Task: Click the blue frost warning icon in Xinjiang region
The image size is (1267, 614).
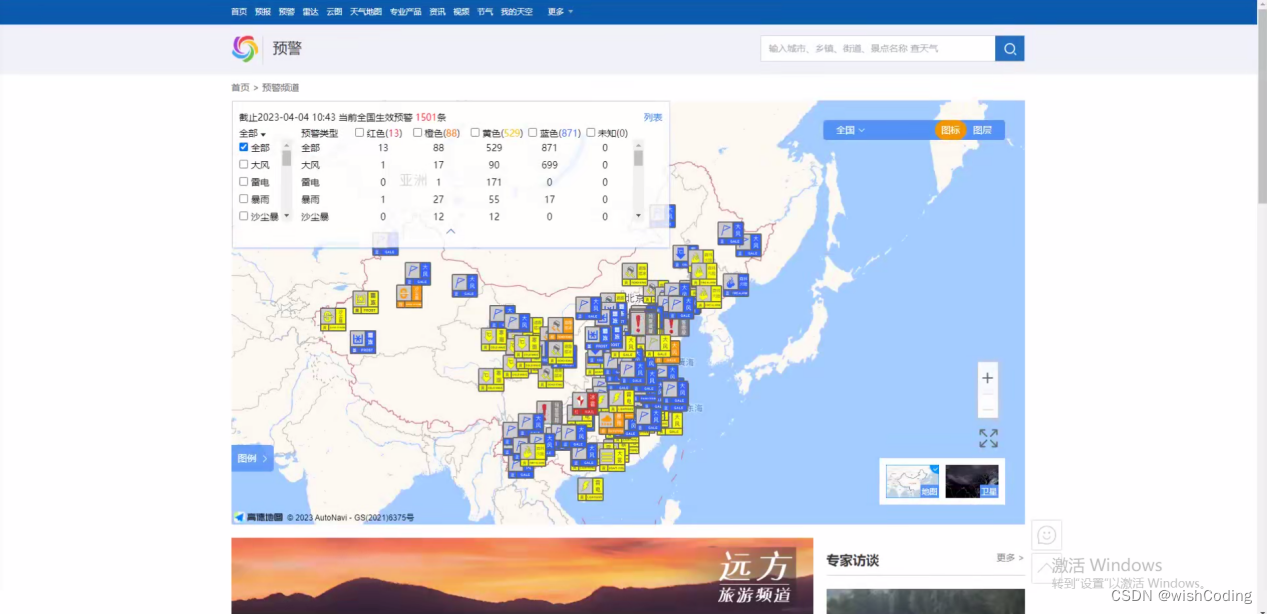Action: pyautogui.click(x=362, y=341)
